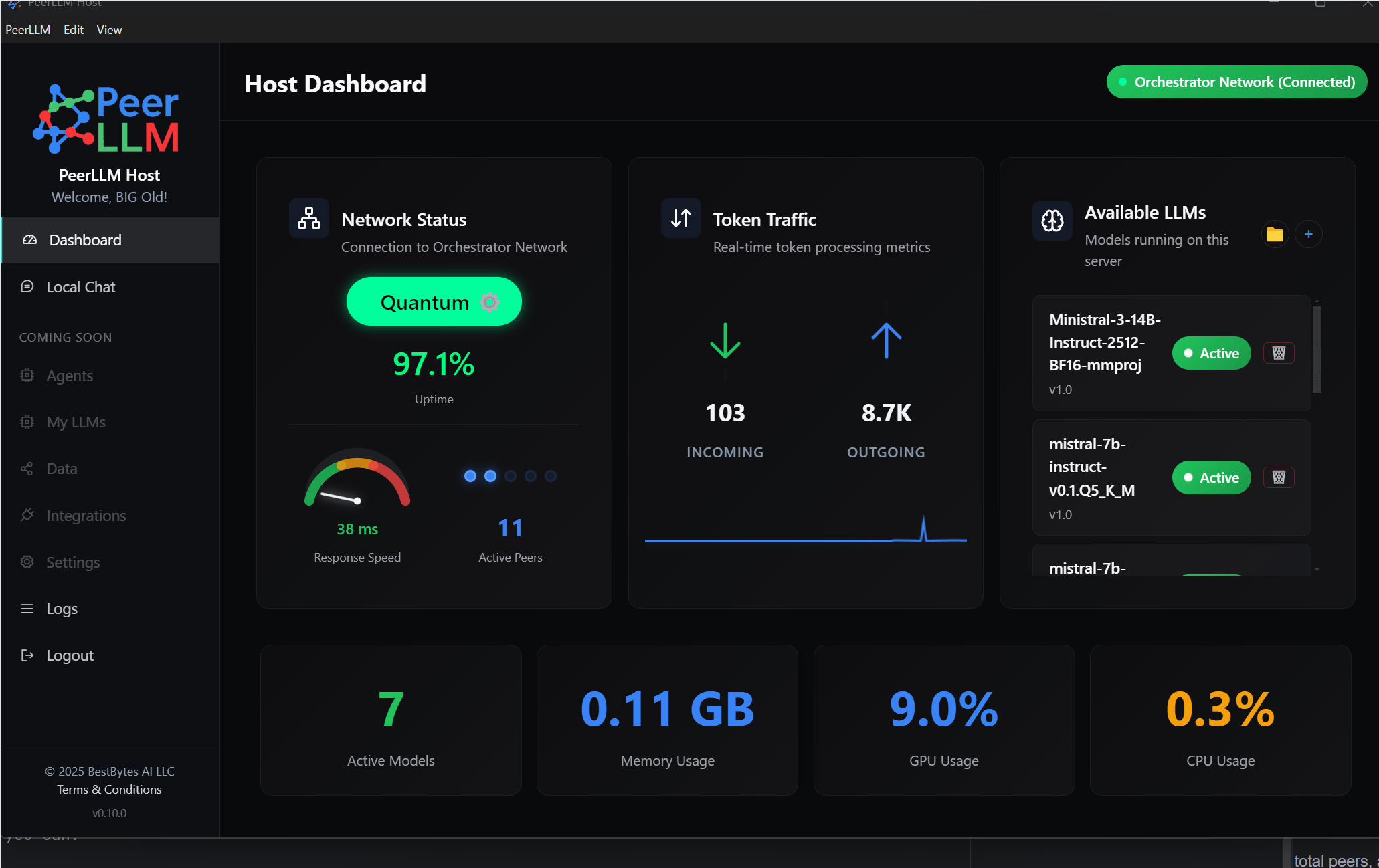Click trash icon for mistral-7b-instruct-v0.1.Q5_K_M
Viewport: 1379px width, 868px height.
[x=1279, y=477]
